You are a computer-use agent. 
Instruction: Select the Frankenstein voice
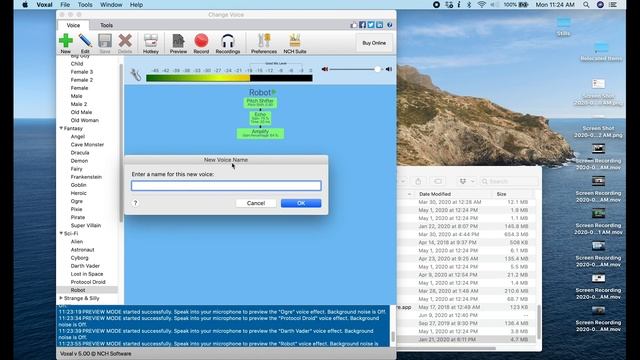tap(86, 177)
